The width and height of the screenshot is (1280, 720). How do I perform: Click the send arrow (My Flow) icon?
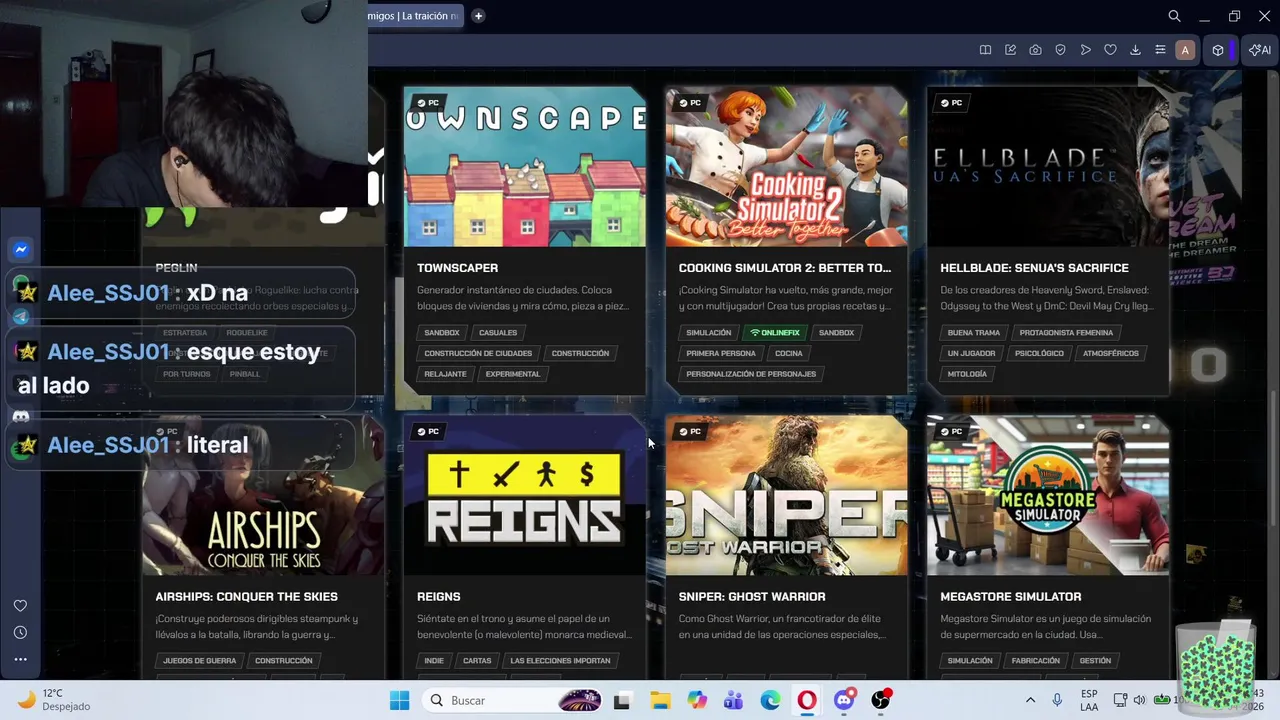tap(1085, 50)
